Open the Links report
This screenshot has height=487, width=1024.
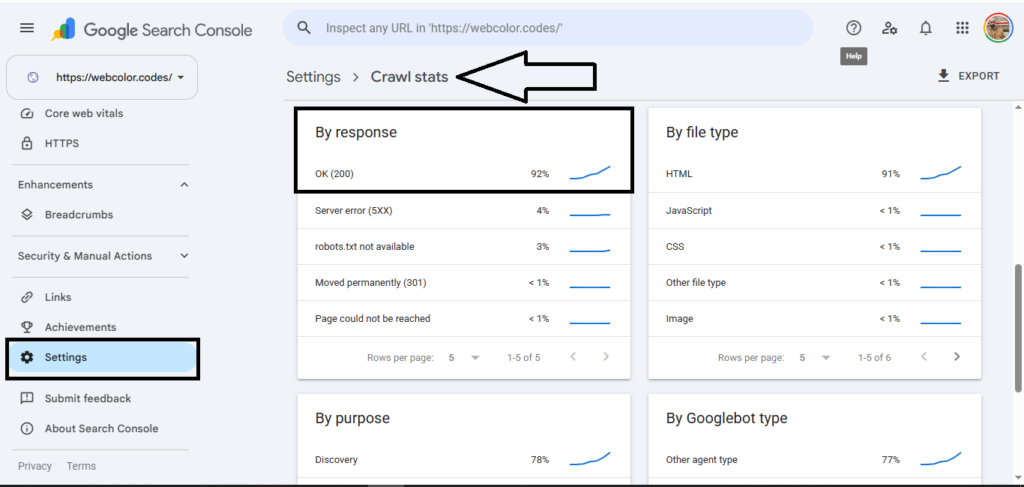point(58,297)
